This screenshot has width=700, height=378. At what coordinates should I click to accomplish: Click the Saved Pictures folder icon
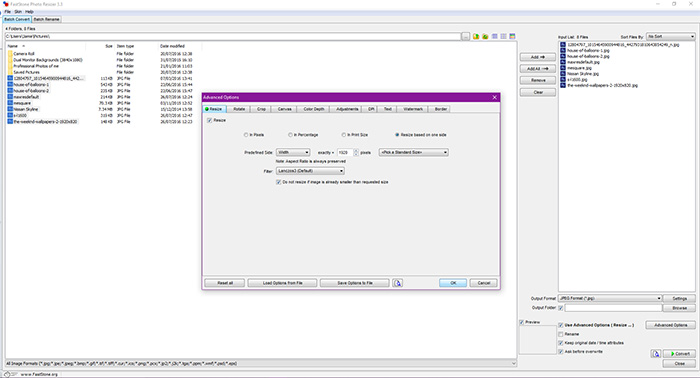click(x=10, y=72)
